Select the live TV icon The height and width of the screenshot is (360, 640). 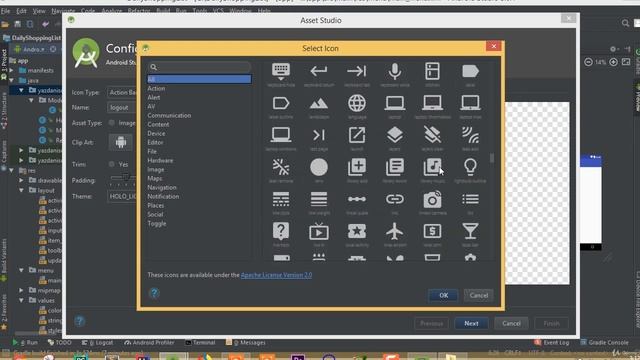[x=319, y=231]
